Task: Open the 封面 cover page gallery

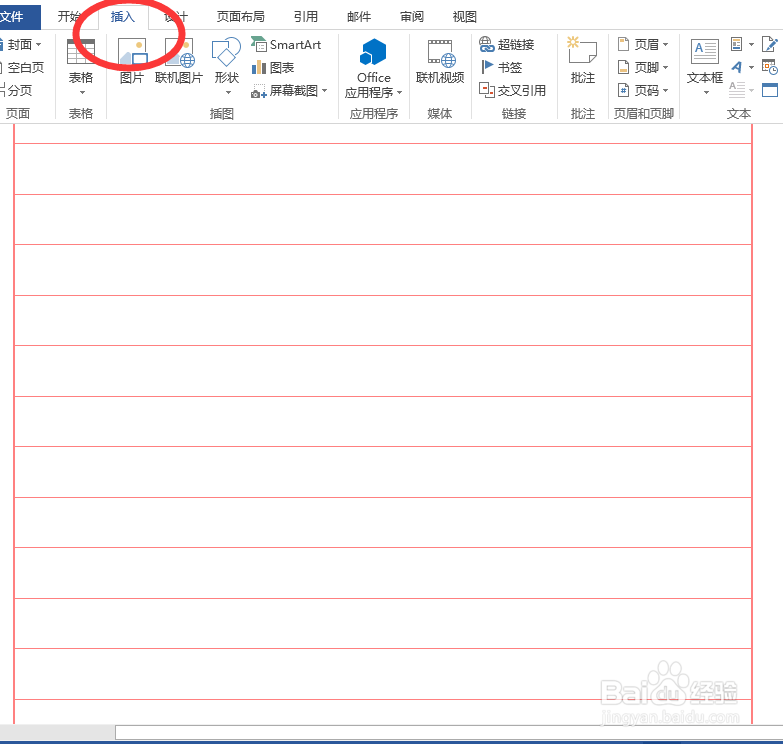Action: click(x=21, y=44)
